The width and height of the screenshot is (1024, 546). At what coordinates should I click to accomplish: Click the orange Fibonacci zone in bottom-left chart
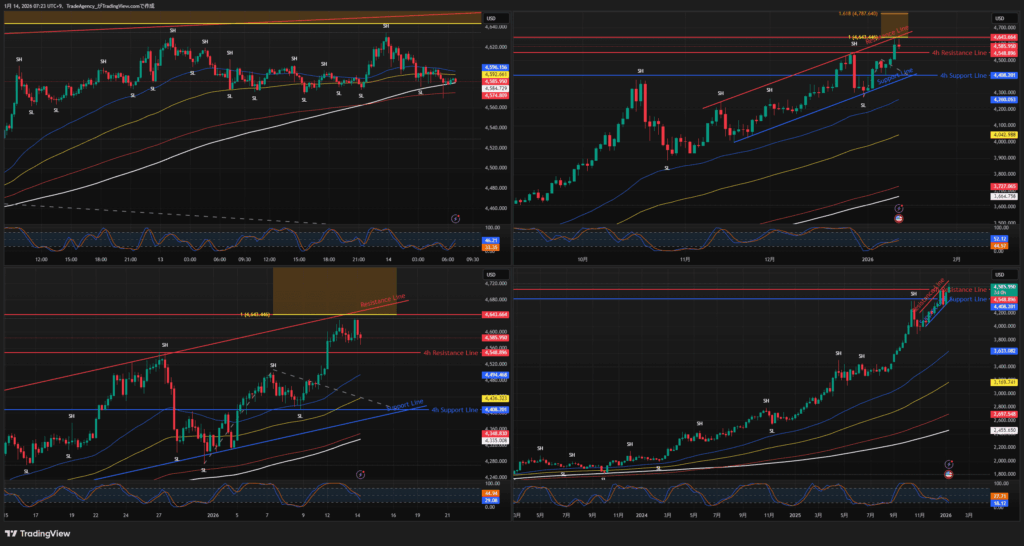tap(333, 290)
